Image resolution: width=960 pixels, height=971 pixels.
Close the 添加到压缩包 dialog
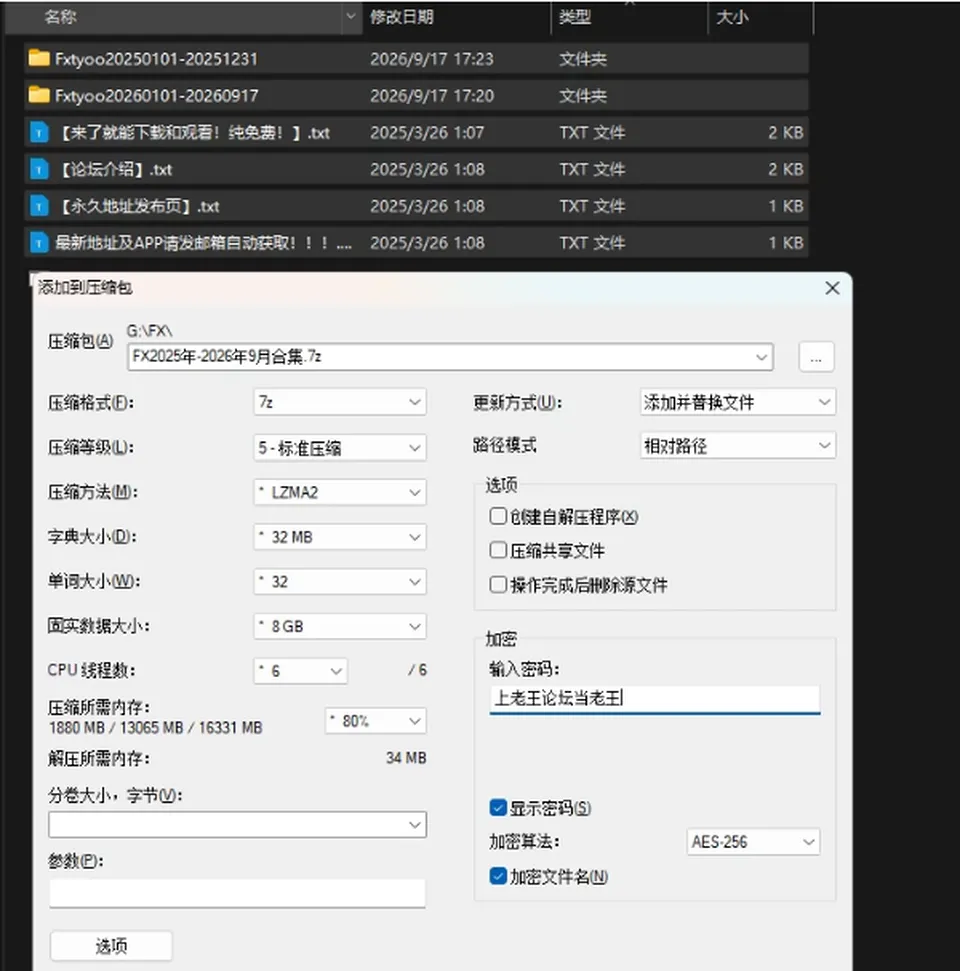pos(832,288)
